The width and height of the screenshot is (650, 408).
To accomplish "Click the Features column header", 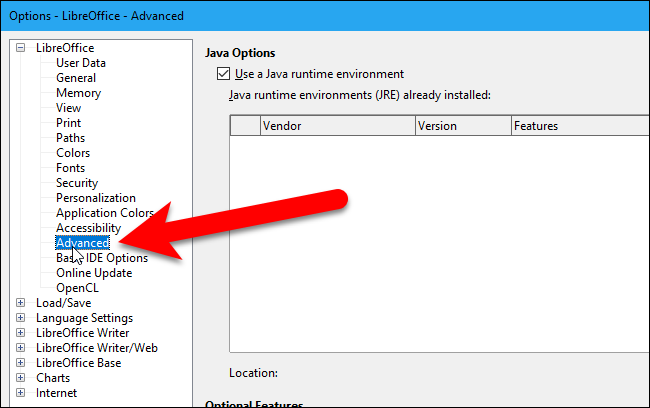I will point(580,126).
